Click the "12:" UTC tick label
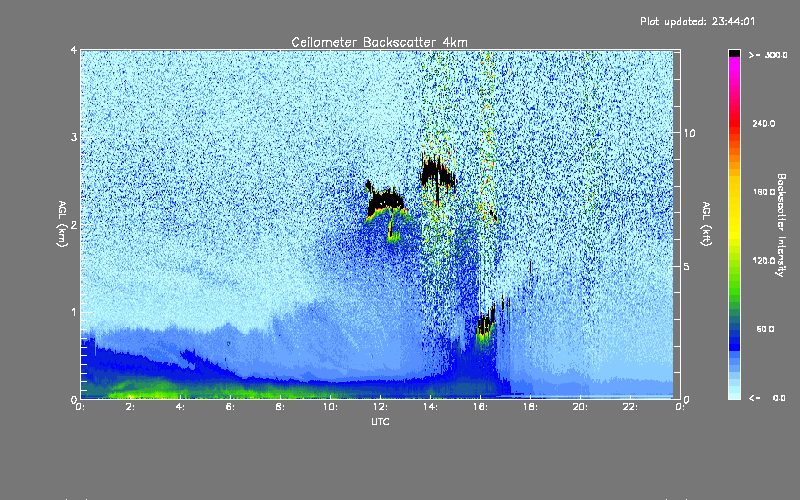The width and height of the screenshot is (800, 500). pyautogui.click(x=380, y=407)
